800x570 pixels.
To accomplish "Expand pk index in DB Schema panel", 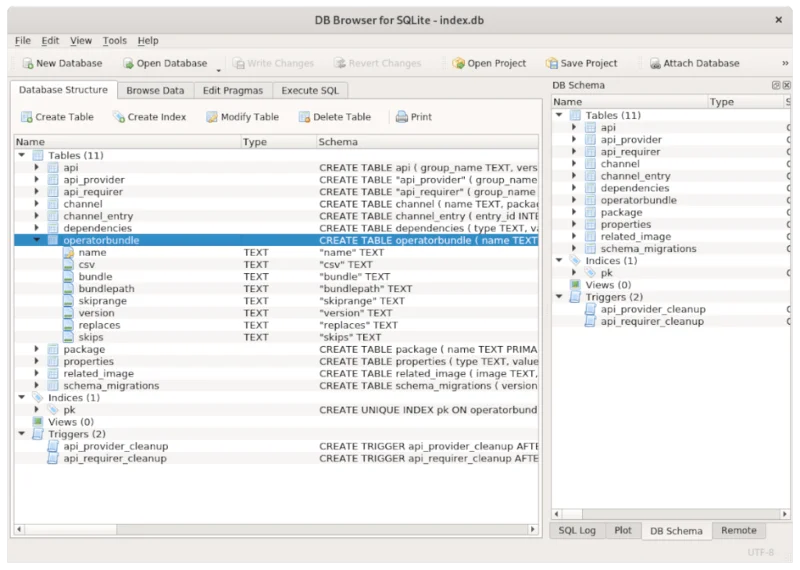I will coord(574,272).
